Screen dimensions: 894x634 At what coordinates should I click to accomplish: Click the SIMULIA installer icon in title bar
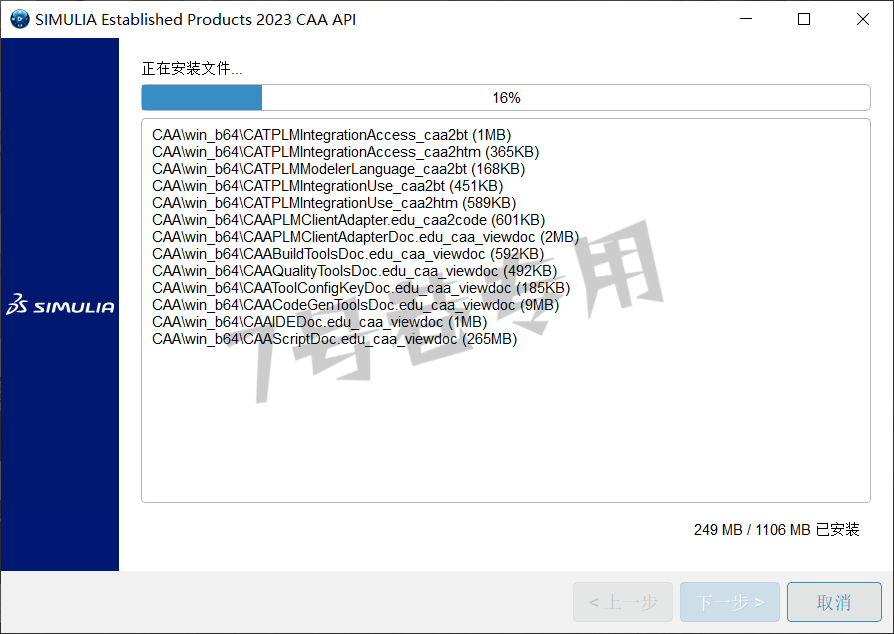(20, 19)
